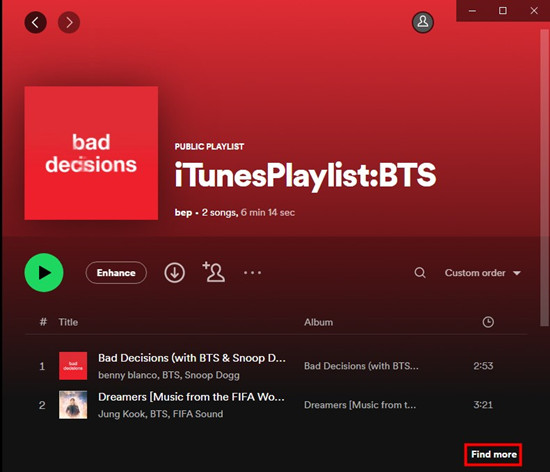Select track Bad Decisions (with BTS & Snoop D...

[192, 358]
